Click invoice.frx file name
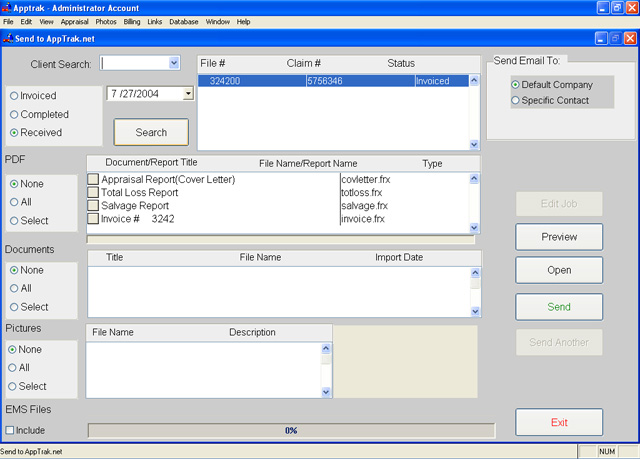The image size is (640, 460). point(363,219)
